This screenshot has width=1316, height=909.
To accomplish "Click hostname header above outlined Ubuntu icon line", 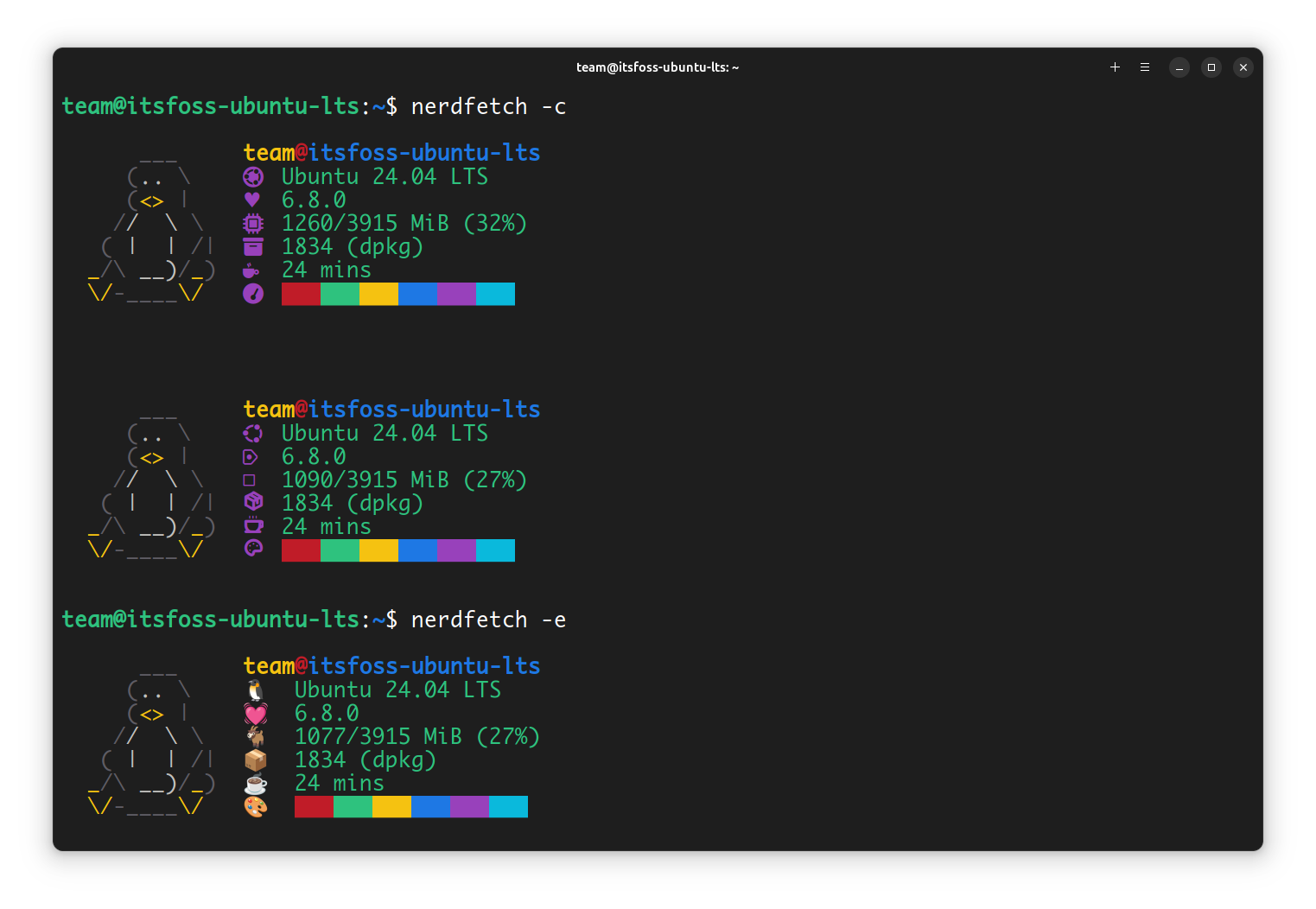I will pos(391,410).
